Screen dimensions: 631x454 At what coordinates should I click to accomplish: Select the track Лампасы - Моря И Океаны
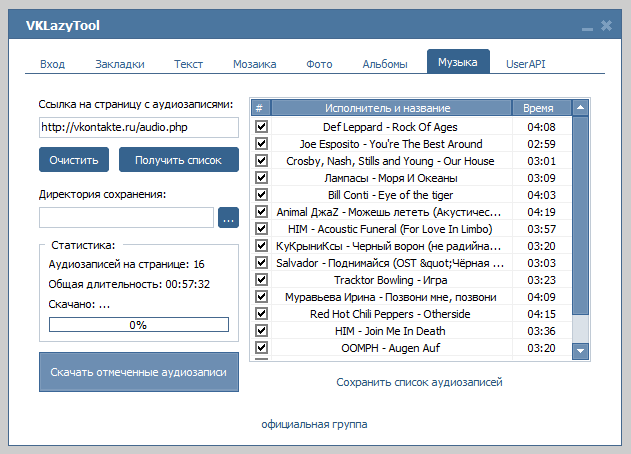(390, 178)
